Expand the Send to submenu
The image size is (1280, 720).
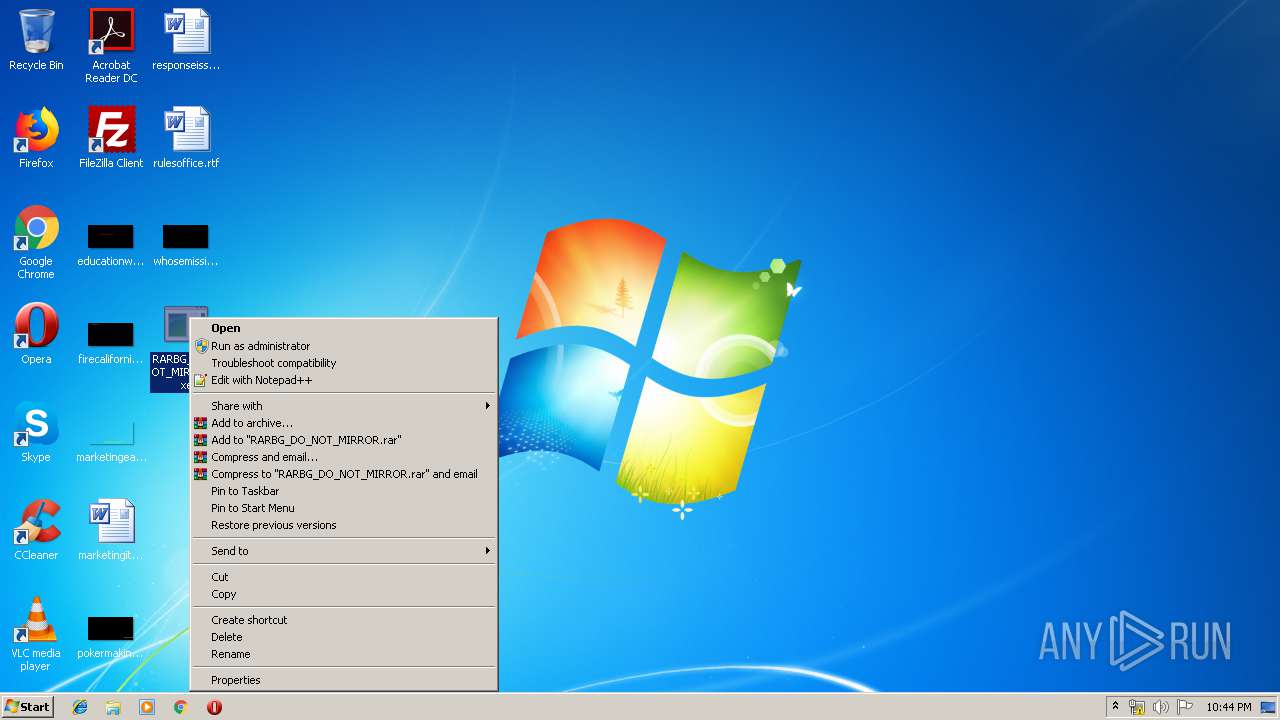tap(343, 551)
